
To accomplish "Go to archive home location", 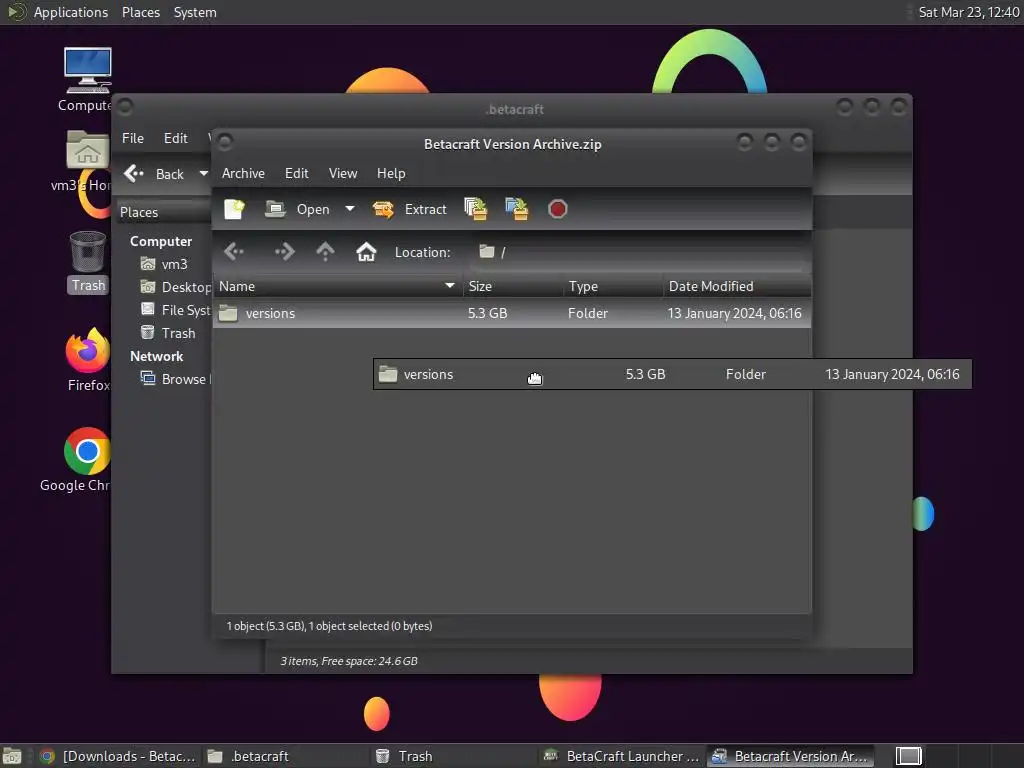I will click(366, 252).
